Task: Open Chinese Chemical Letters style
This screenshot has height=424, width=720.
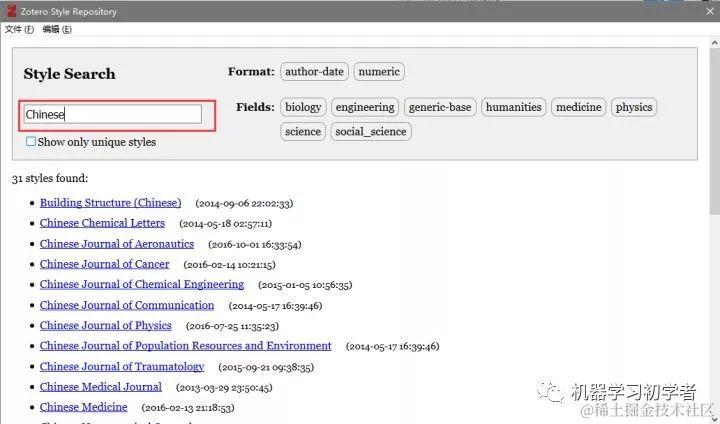Action: tap(102, 223)
